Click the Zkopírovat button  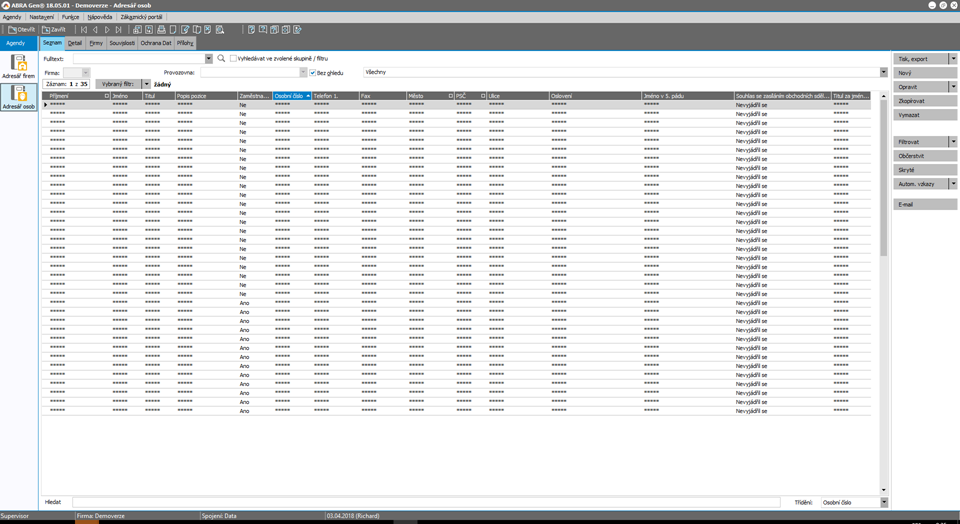click(x=924, y=101)
